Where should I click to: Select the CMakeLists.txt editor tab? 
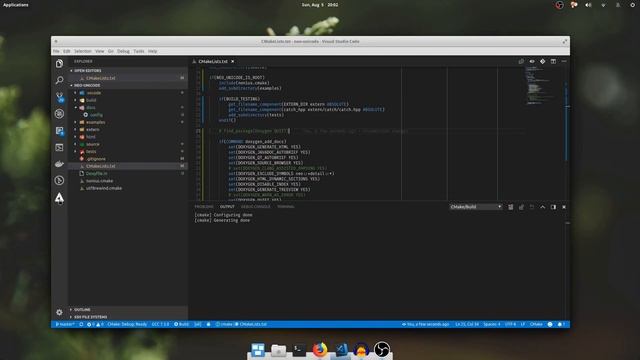click(213, 61)
